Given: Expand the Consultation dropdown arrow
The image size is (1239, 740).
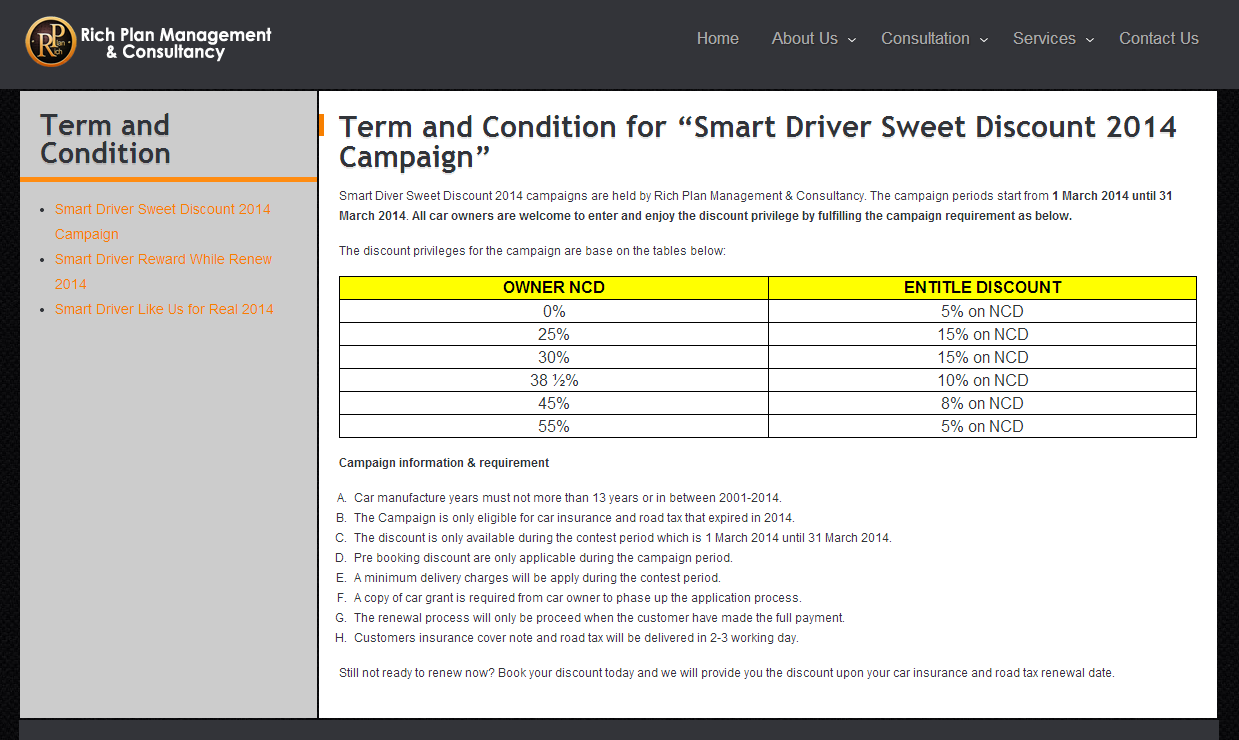Looking at the screenshot, I should (984, 40).
